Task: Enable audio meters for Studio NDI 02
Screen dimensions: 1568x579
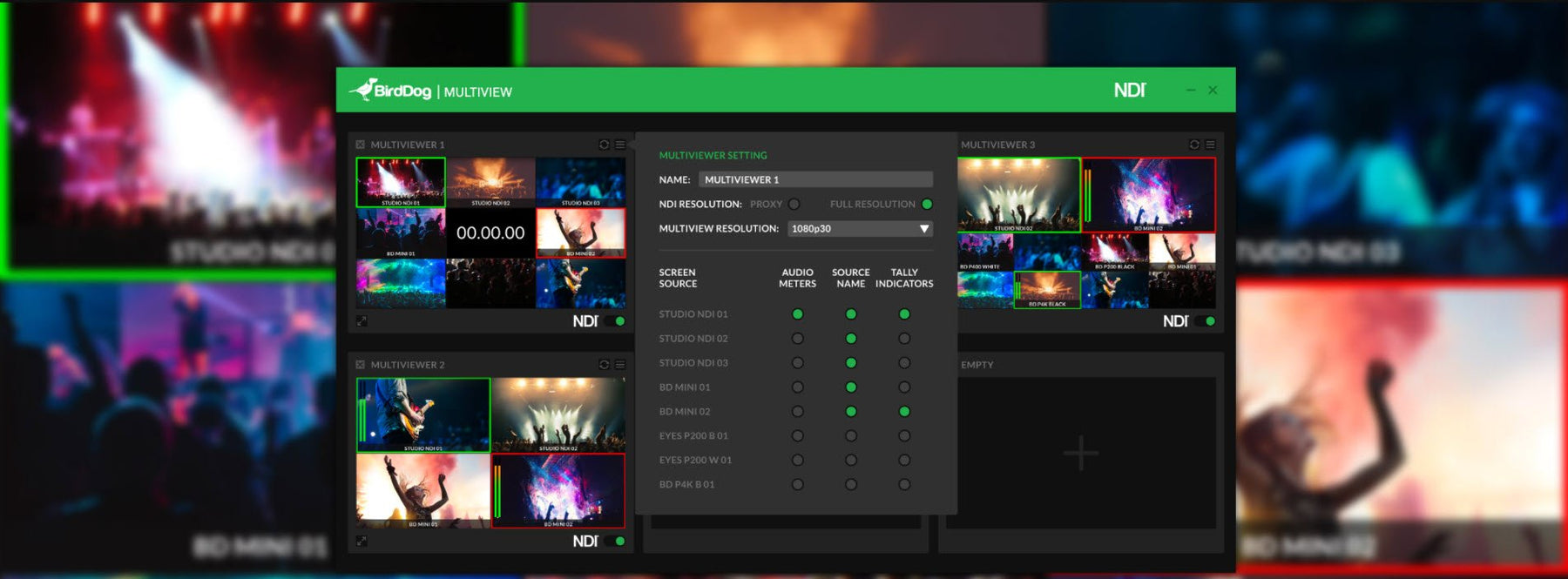Action: pos(797,339)
